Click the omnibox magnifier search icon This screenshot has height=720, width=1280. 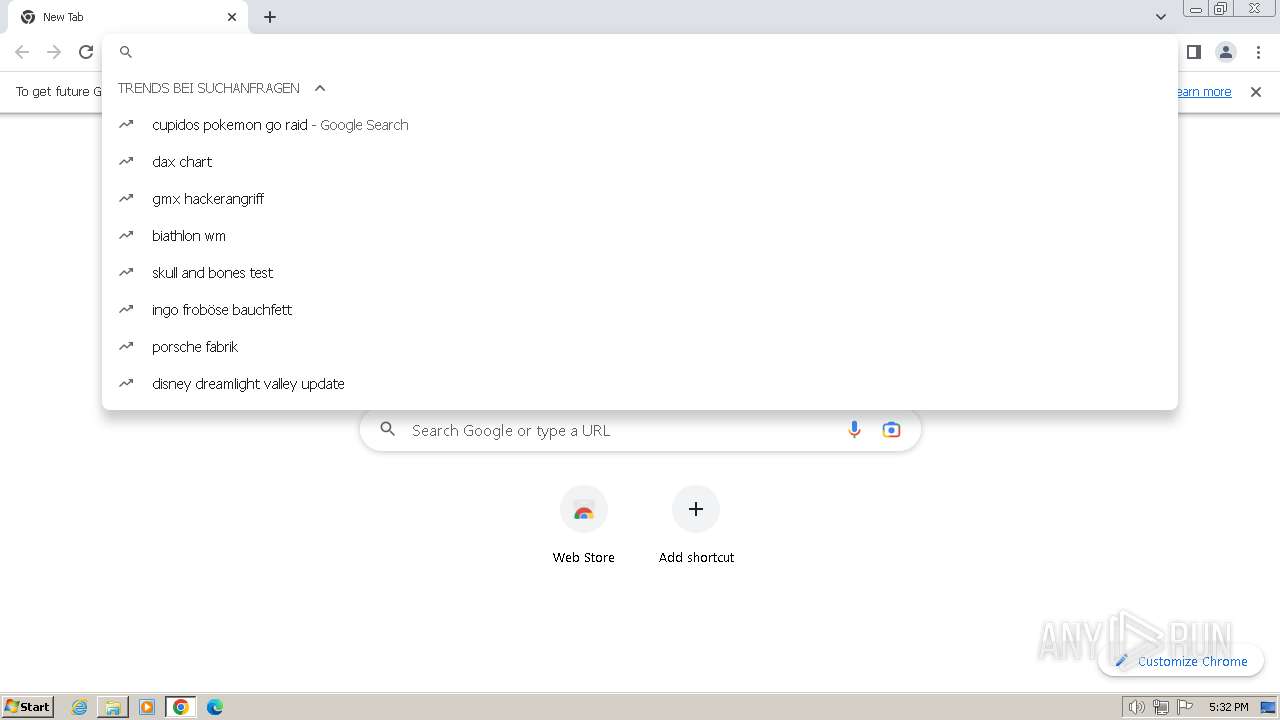coord(126,52)
